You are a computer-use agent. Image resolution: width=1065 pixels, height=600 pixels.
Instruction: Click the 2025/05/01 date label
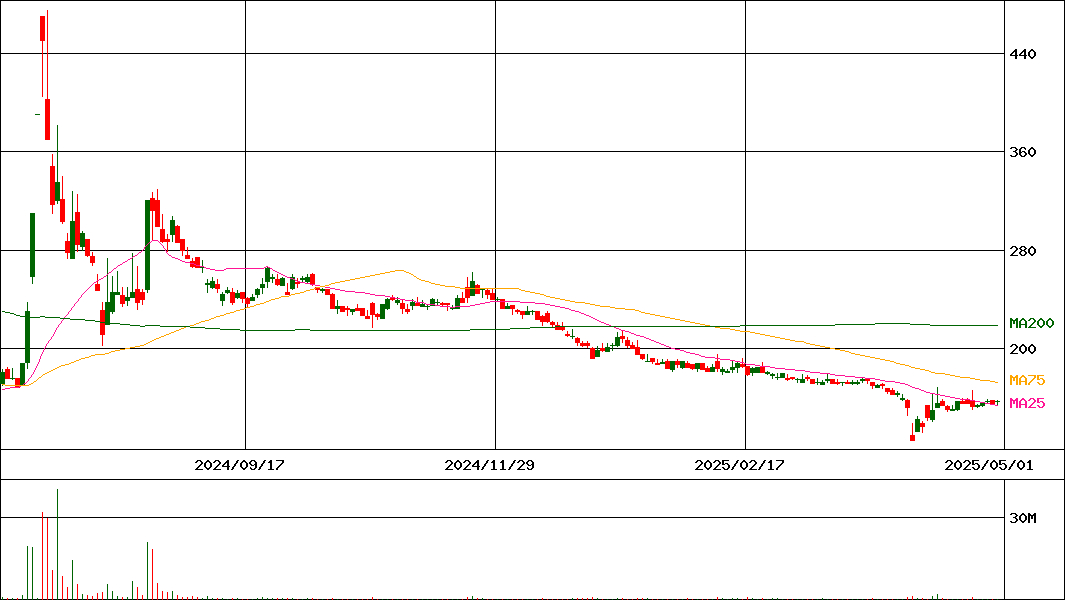[990, 465]
